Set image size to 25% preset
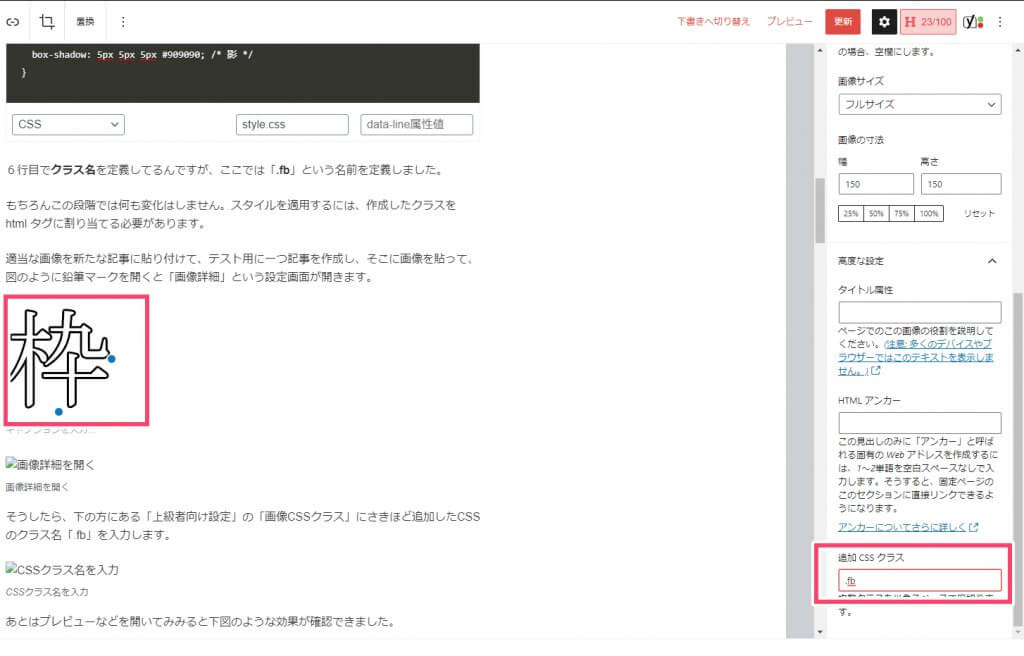This screenshot has height=656, width=1024. coord(850,214)
